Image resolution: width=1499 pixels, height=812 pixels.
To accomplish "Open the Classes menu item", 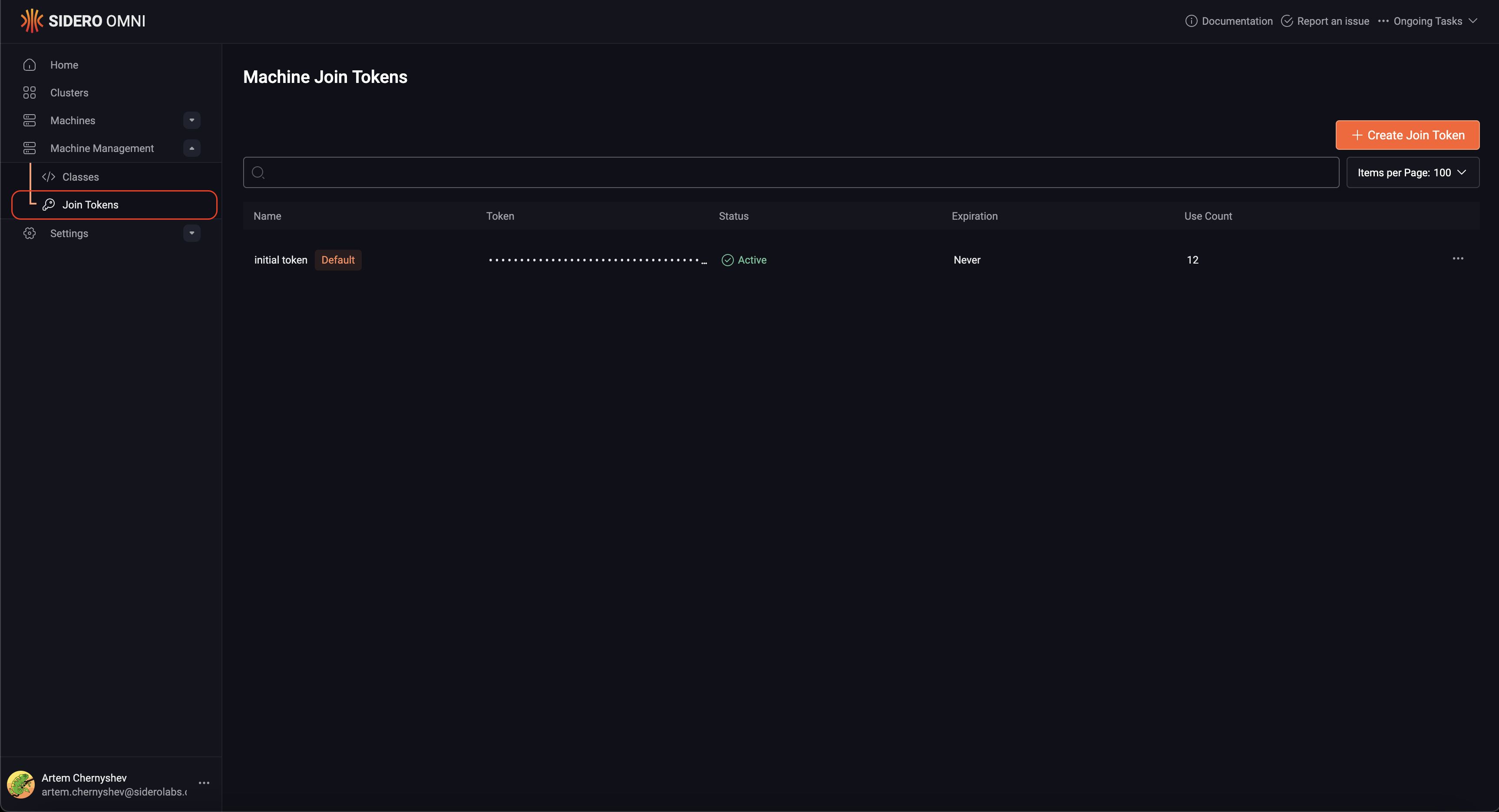I will (x=80, y=177).
